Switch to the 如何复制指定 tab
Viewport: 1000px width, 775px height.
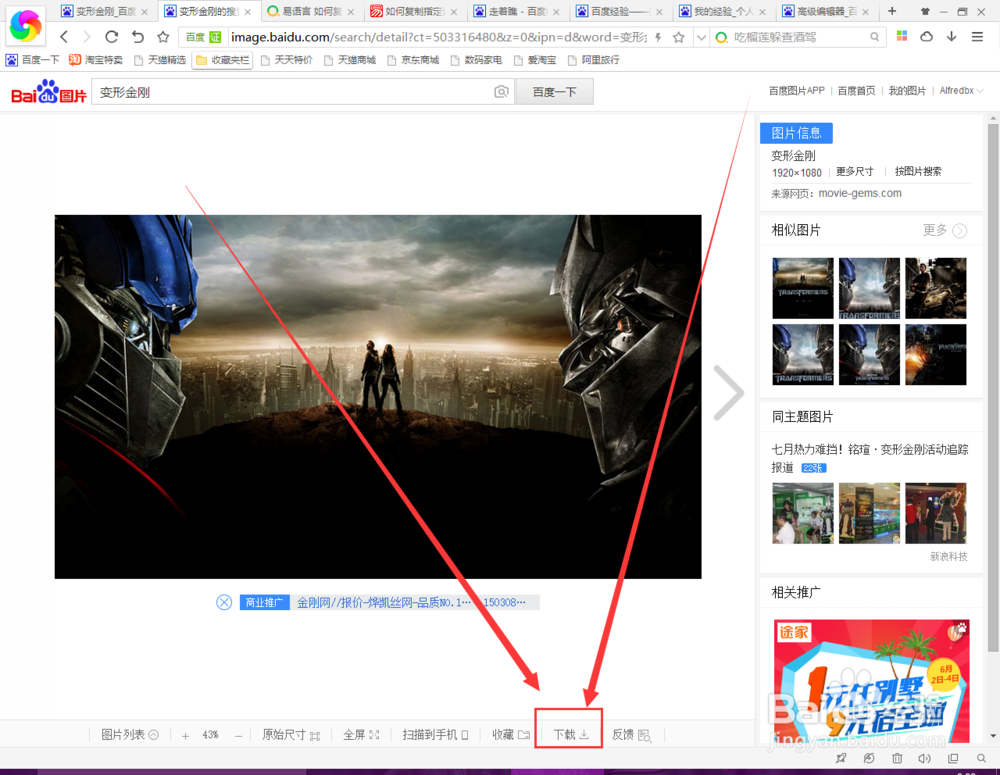pos(415,11)
